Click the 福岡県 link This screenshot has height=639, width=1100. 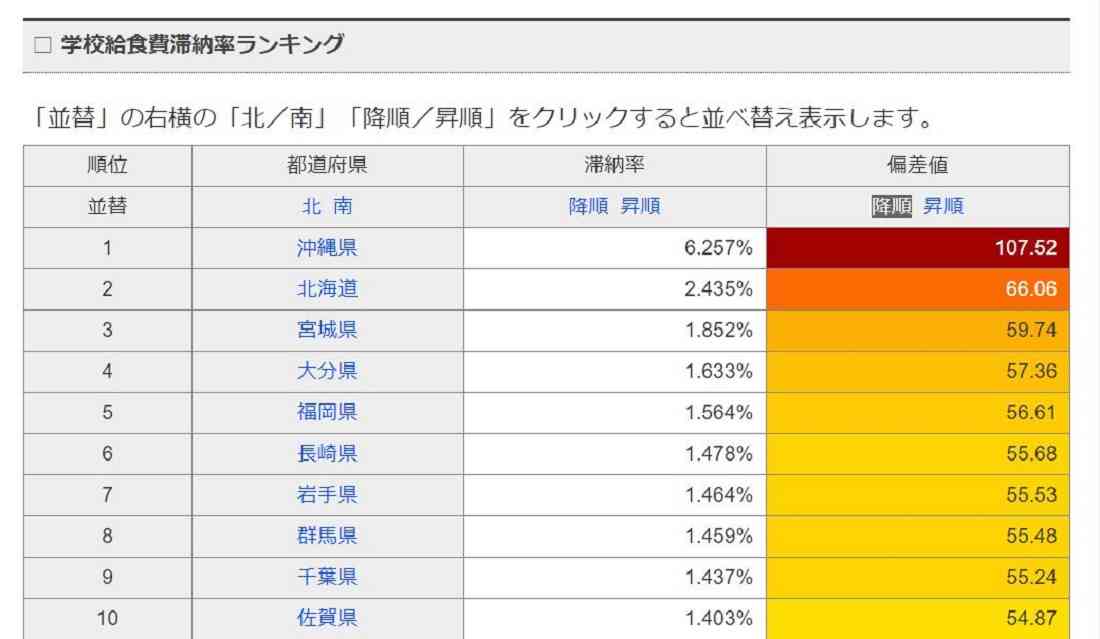[x=327, y=412]
